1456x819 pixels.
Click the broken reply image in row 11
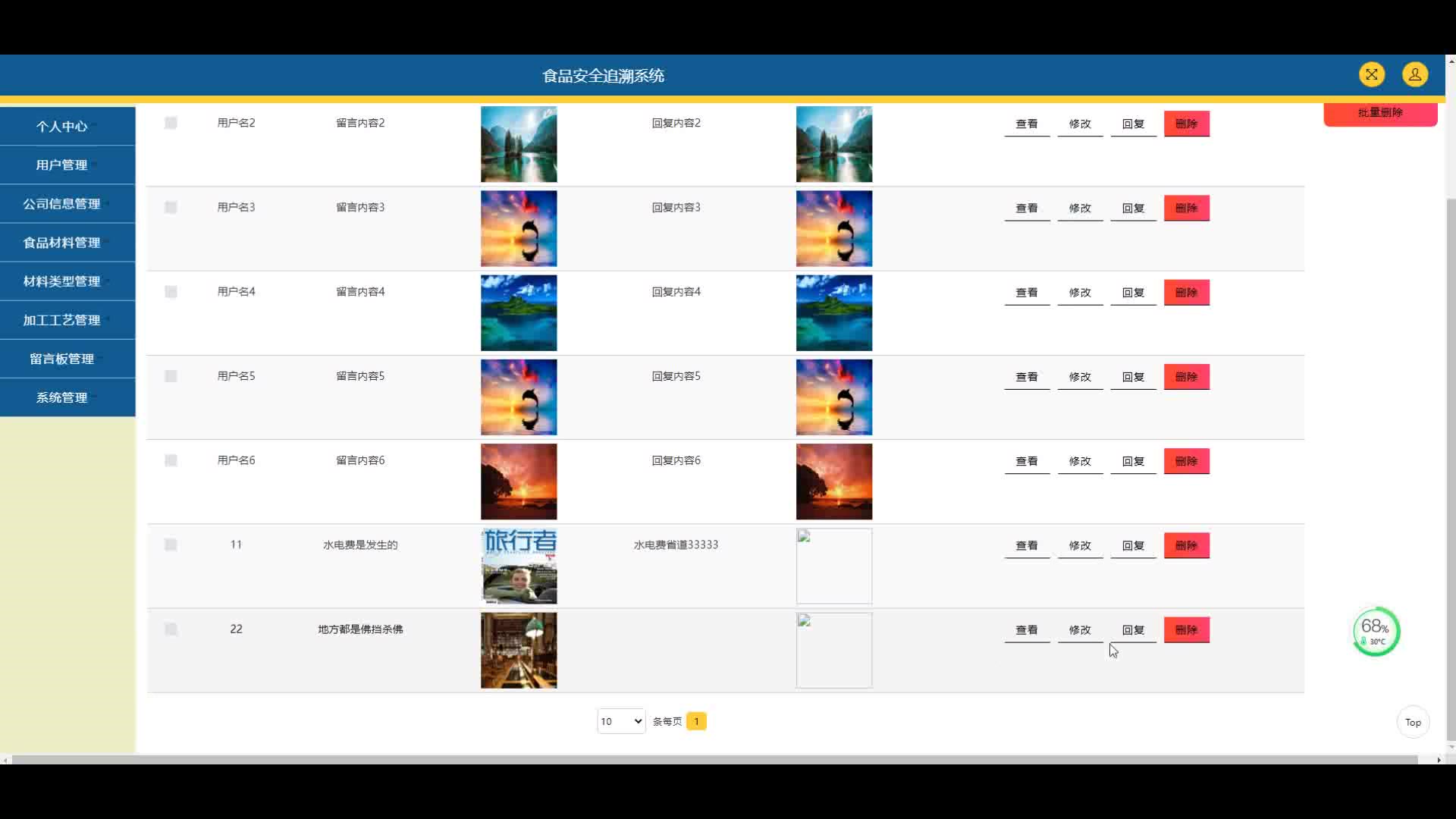pos(833,566)
